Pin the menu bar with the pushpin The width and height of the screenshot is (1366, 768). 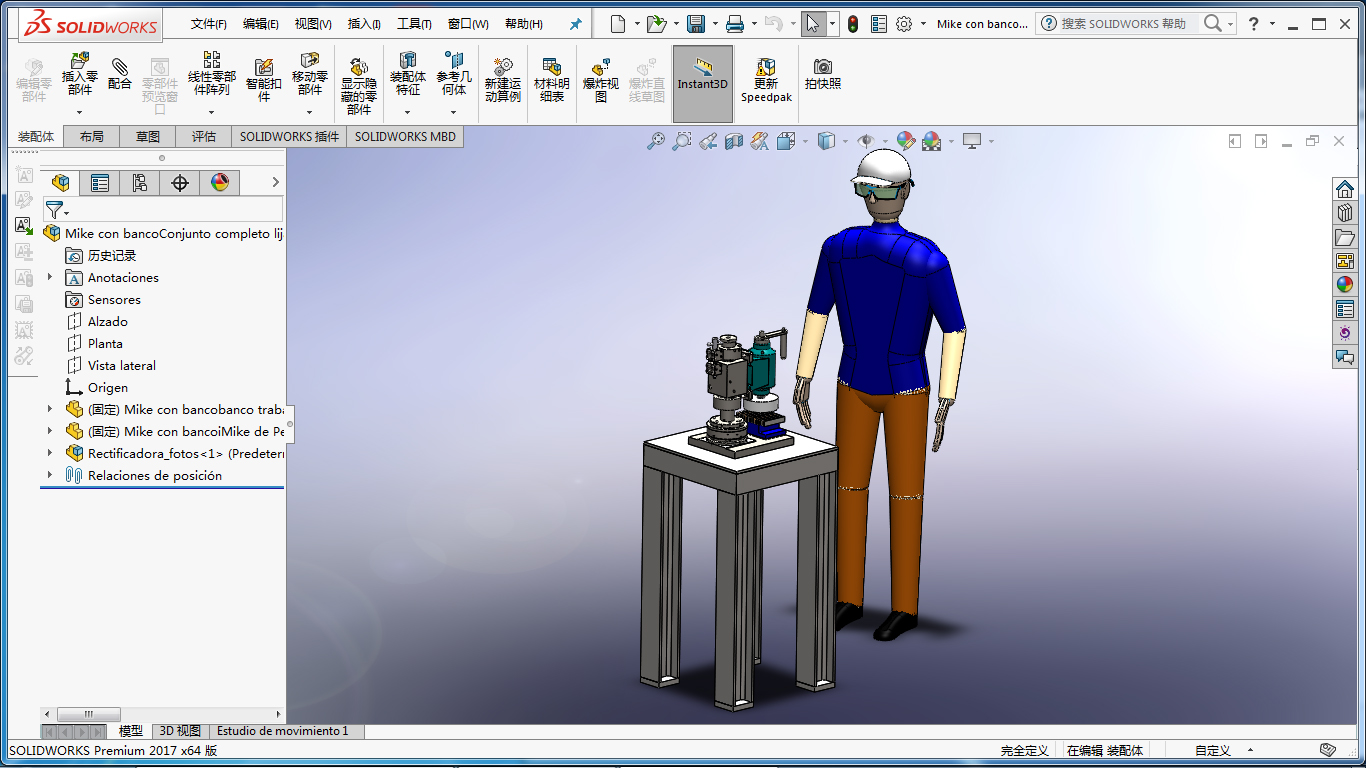pos(575,24)
